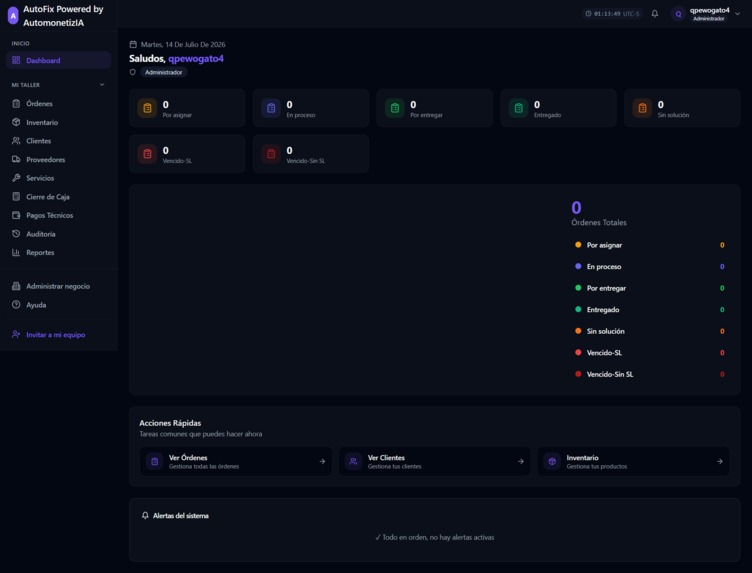
Task: Open Ver Clientes quick action
Action: tap(435, 462)
